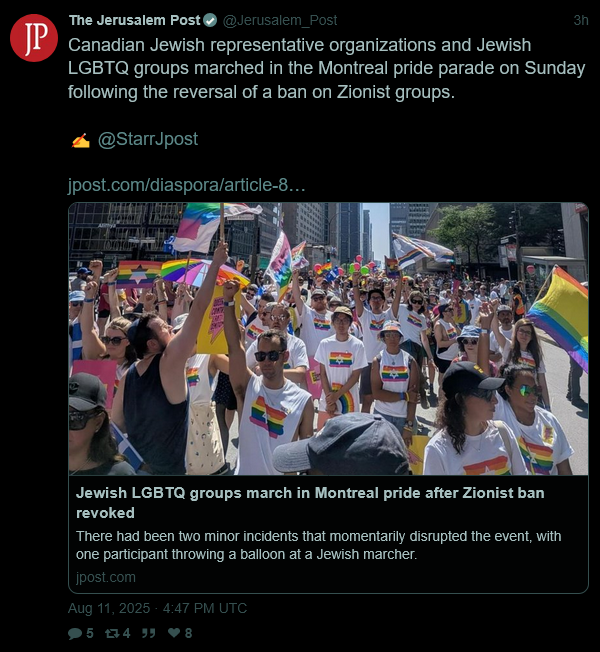600x652 pixels.
Task: Click the like count number 8
Action: (x=188, y=633)
